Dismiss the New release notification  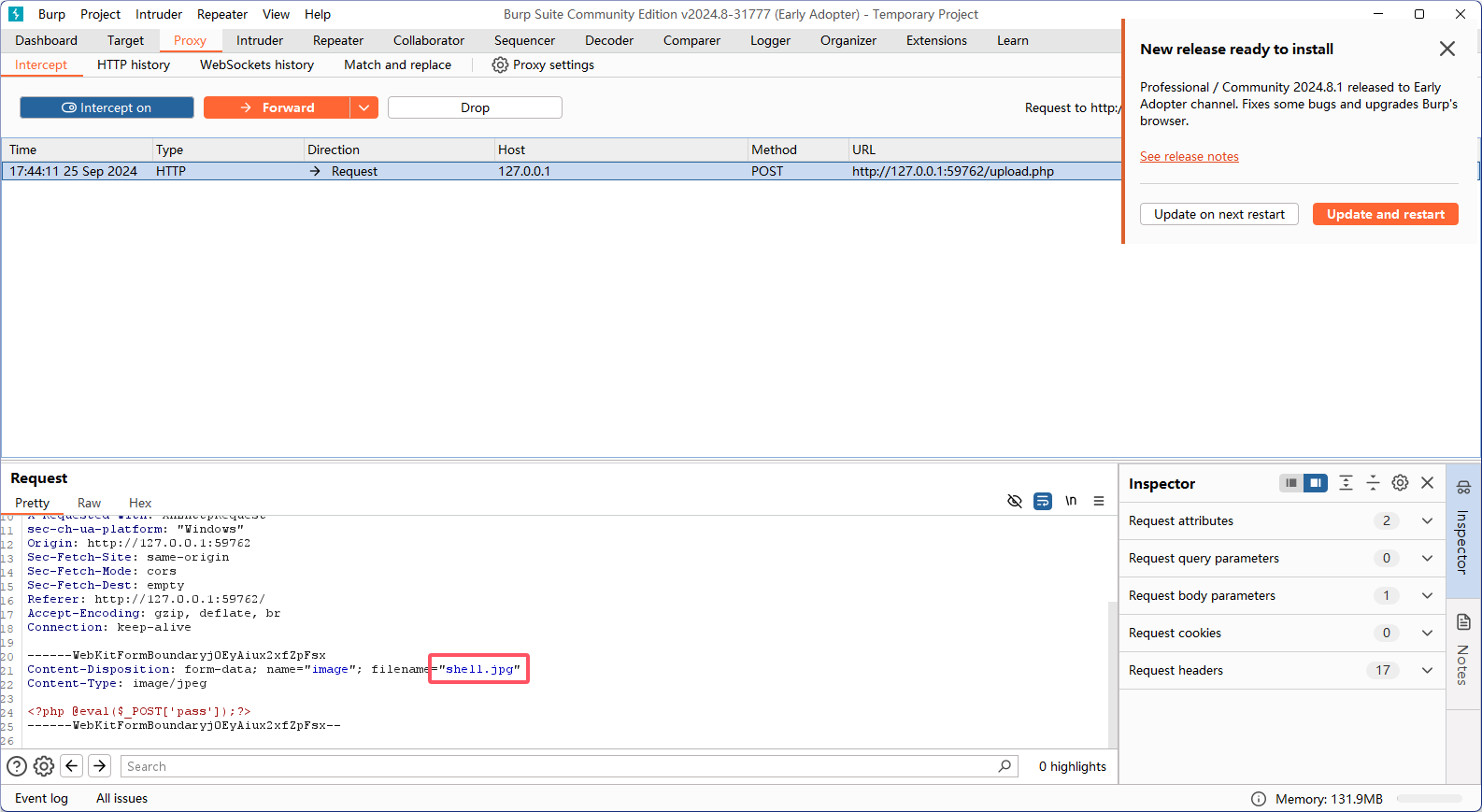(x=1446, y=49)
